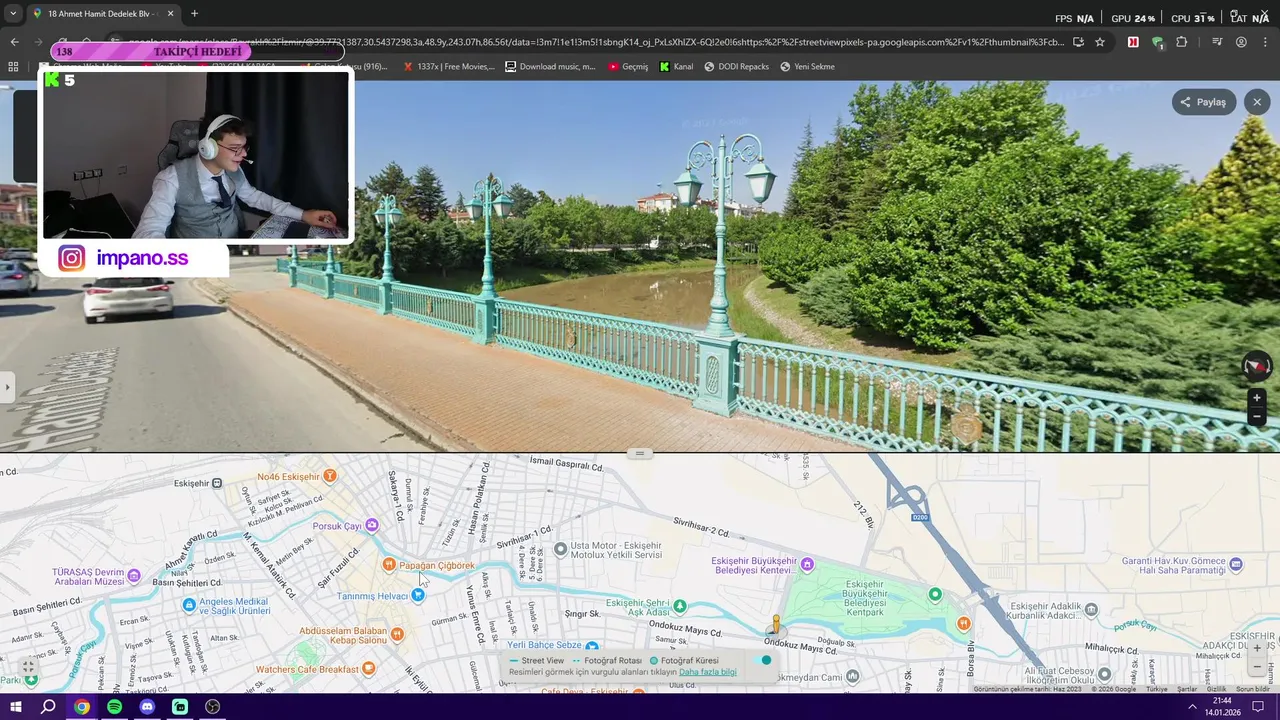
Task: Select the Tanınmış Helvacı shop marker
Action: click(418, 595)
